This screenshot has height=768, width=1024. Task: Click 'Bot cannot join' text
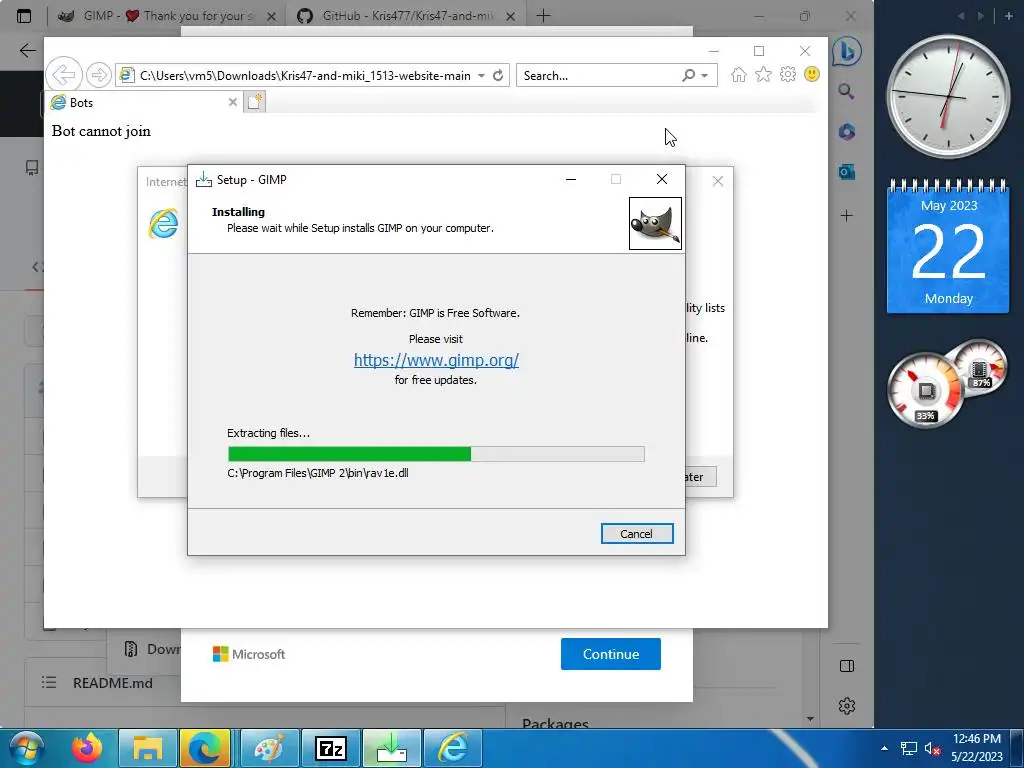[101, 131]
